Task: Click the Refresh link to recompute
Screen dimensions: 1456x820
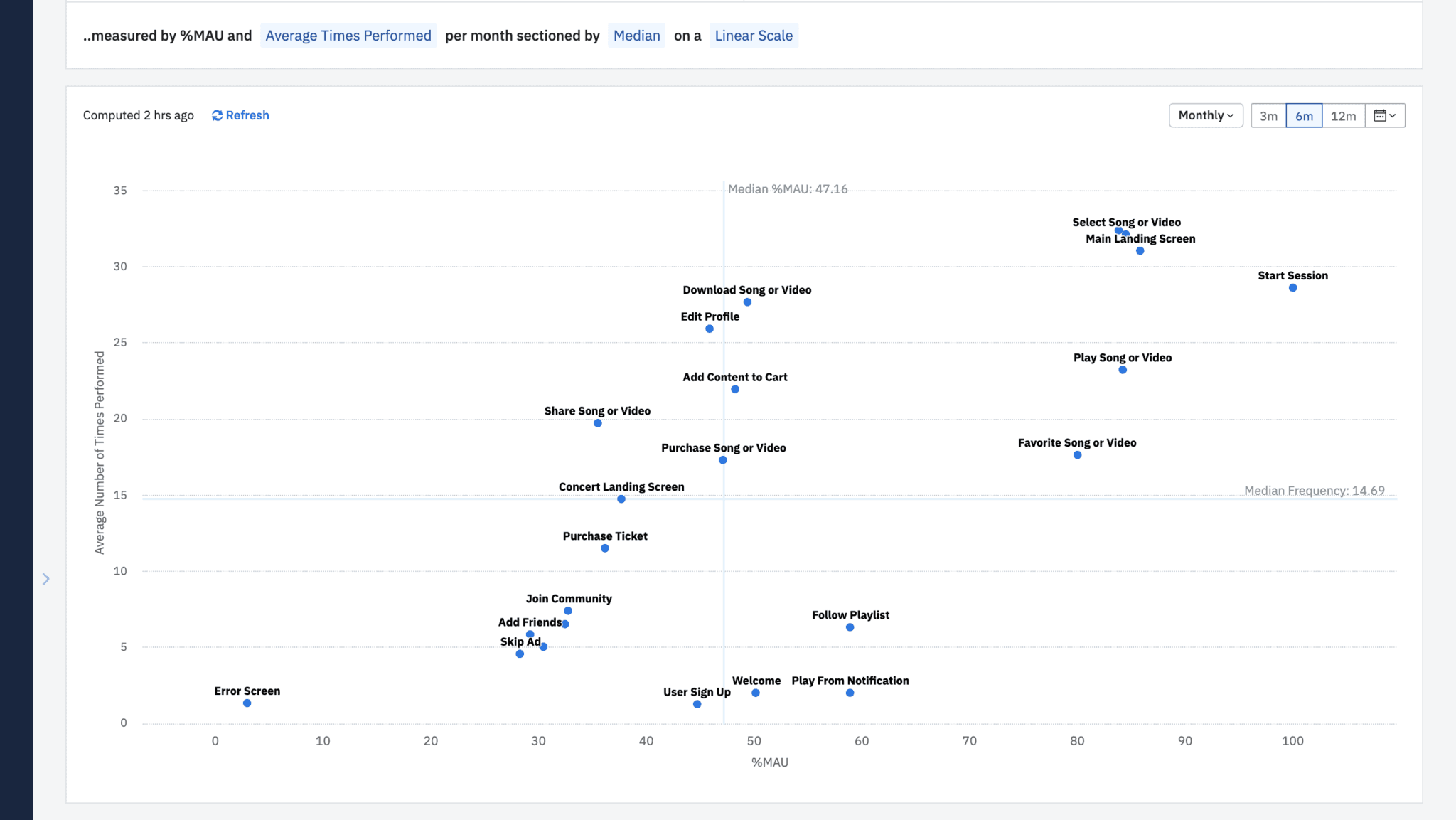Action: 247,115
